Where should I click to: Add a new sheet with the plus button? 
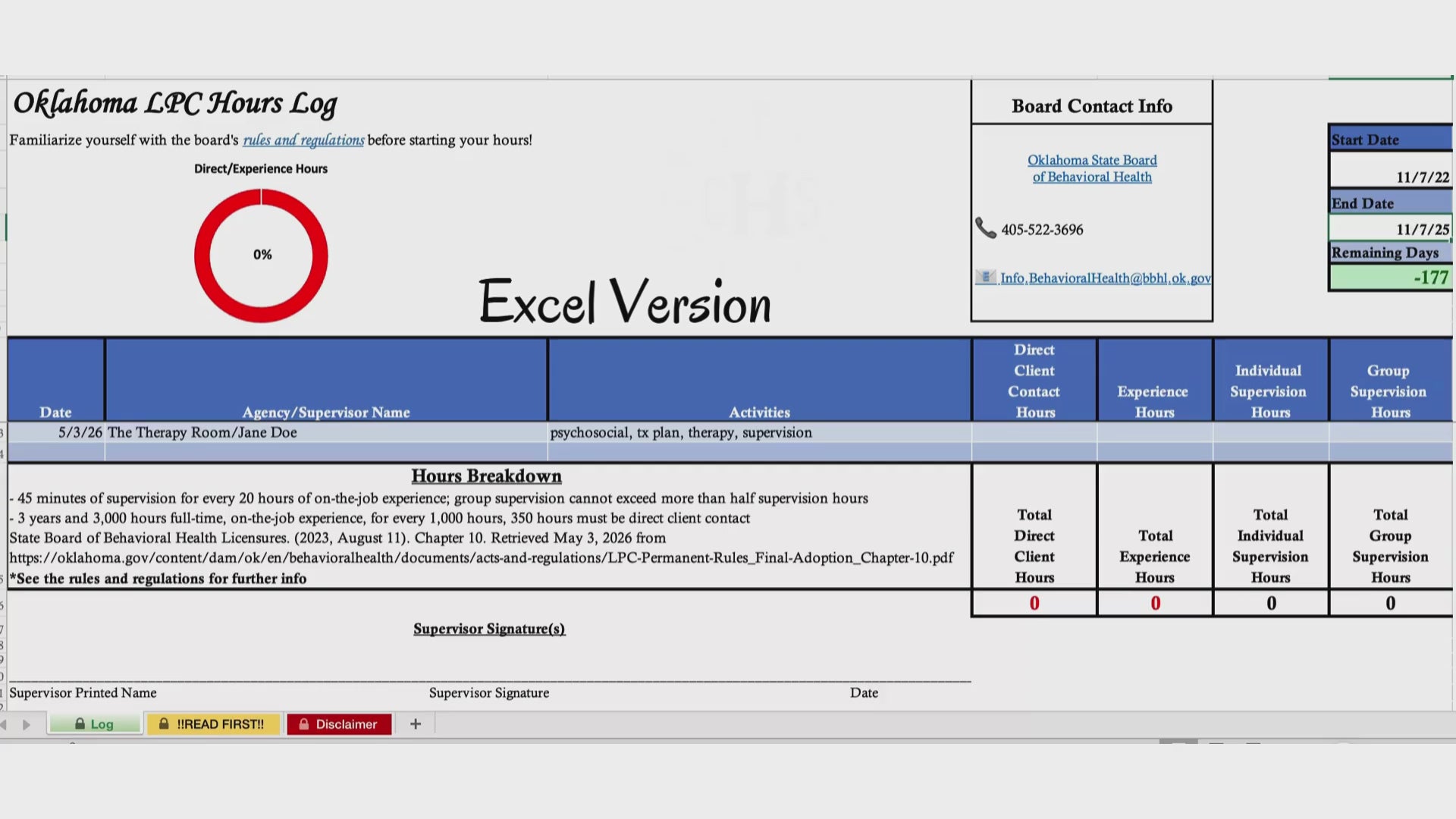pyautogui.click(x=416, y=724)
